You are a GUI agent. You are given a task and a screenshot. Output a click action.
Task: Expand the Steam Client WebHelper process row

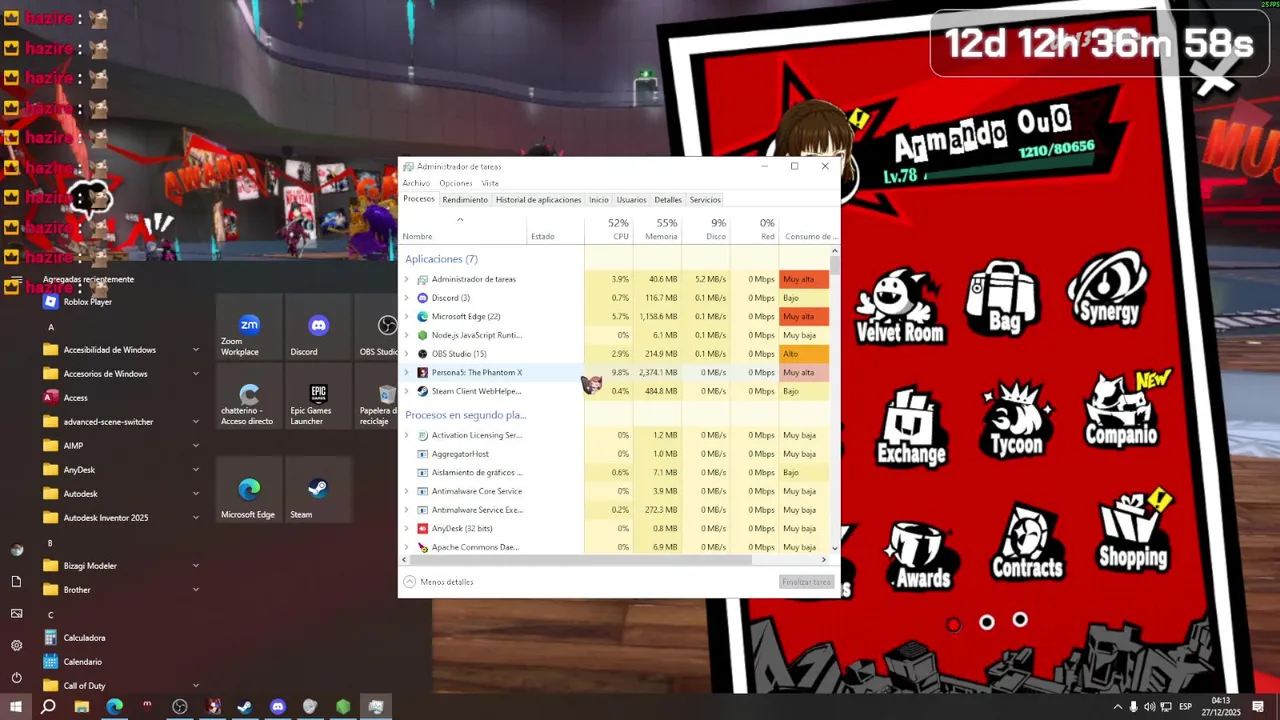point(406,391)
